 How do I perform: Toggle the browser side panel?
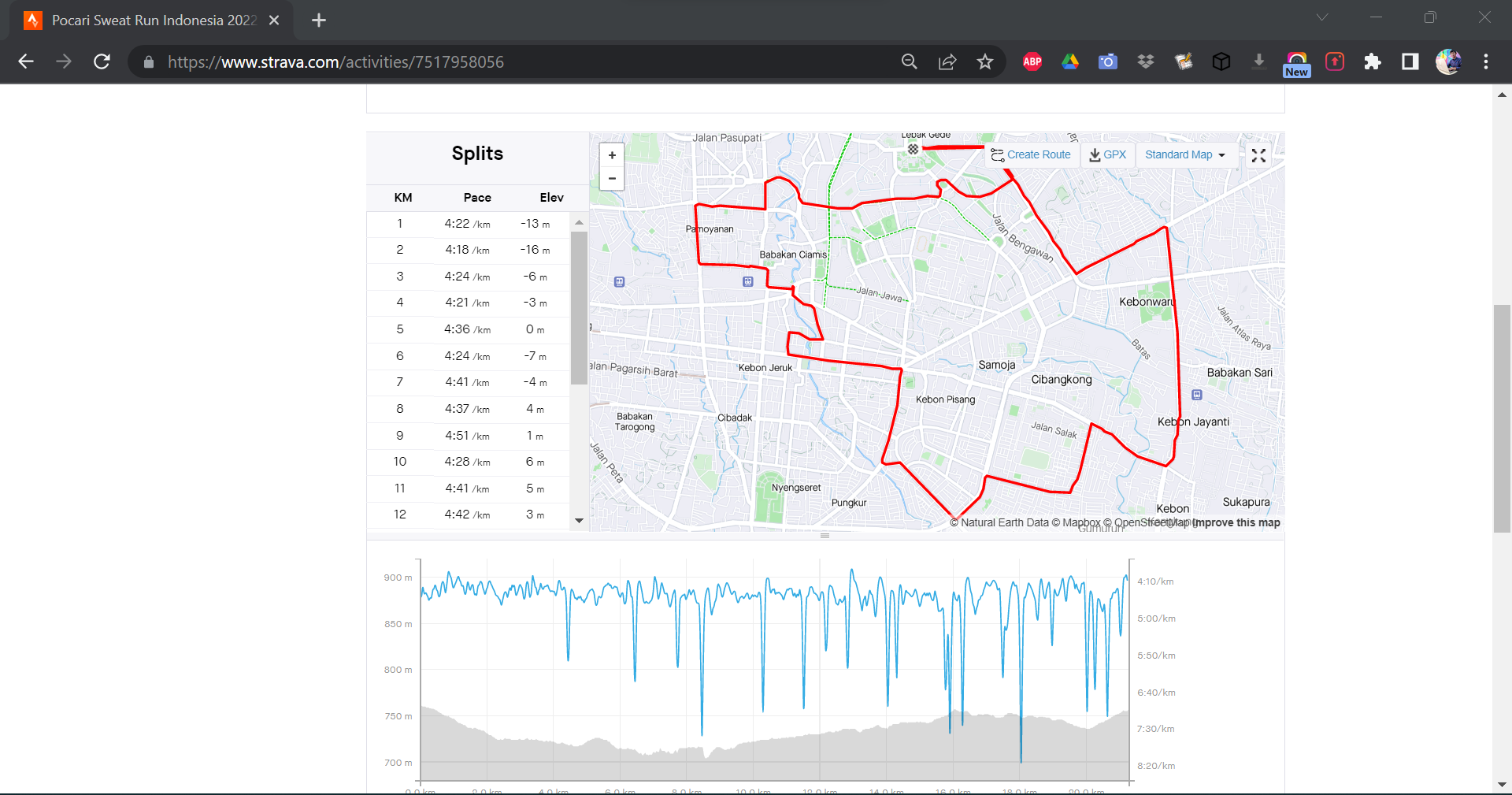pos(1410,62)
